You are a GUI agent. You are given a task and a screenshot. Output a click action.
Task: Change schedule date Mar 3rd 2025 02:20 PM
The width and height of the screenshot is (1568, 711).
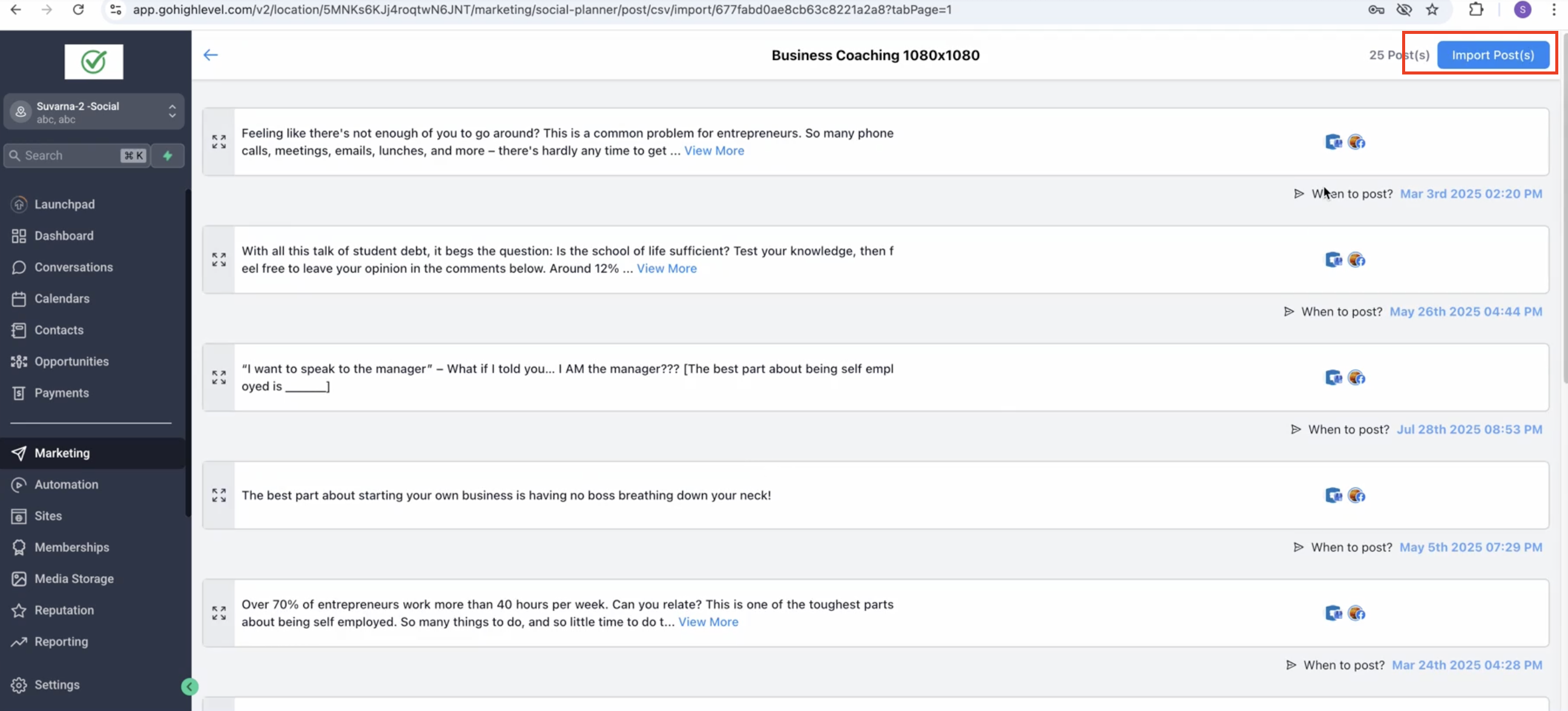point(1471,194)
